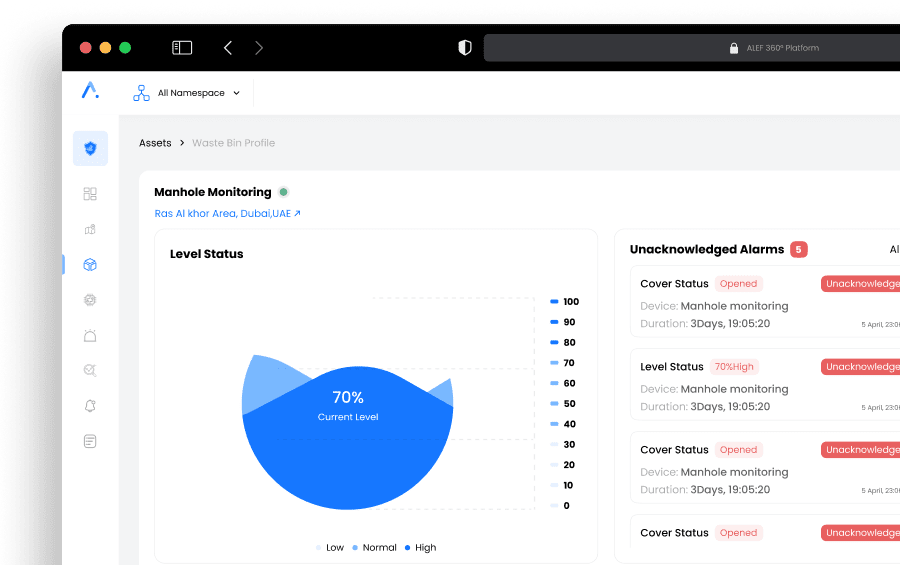Toggle the browser sidebar panel button
900x565 pixels.
click(x=182, y=48)
